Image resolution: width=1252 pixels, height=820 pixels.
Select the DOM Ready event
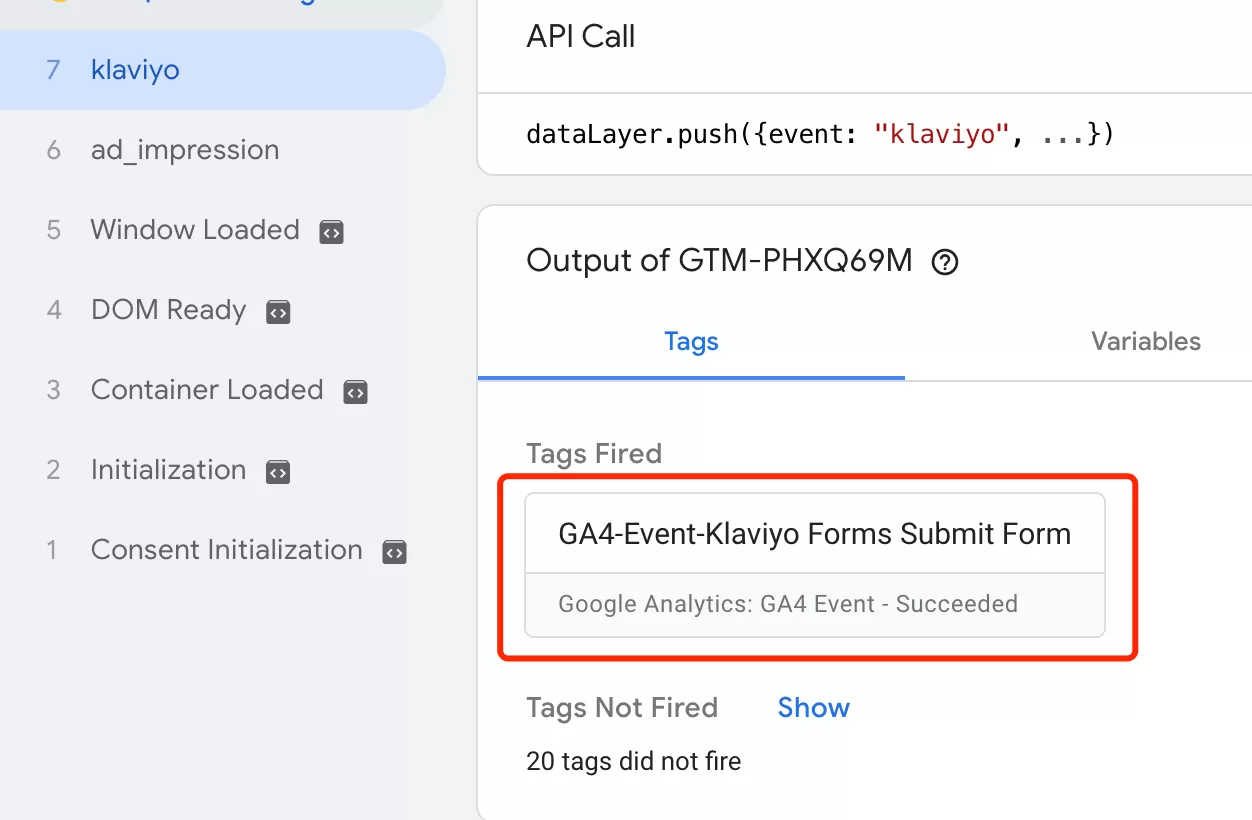(222, 310)
